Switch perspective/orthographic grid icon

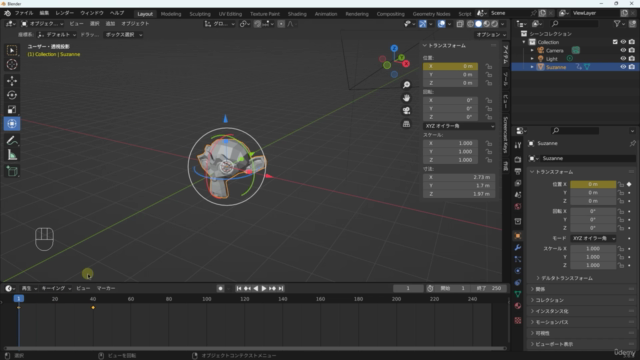click(406, 124)
